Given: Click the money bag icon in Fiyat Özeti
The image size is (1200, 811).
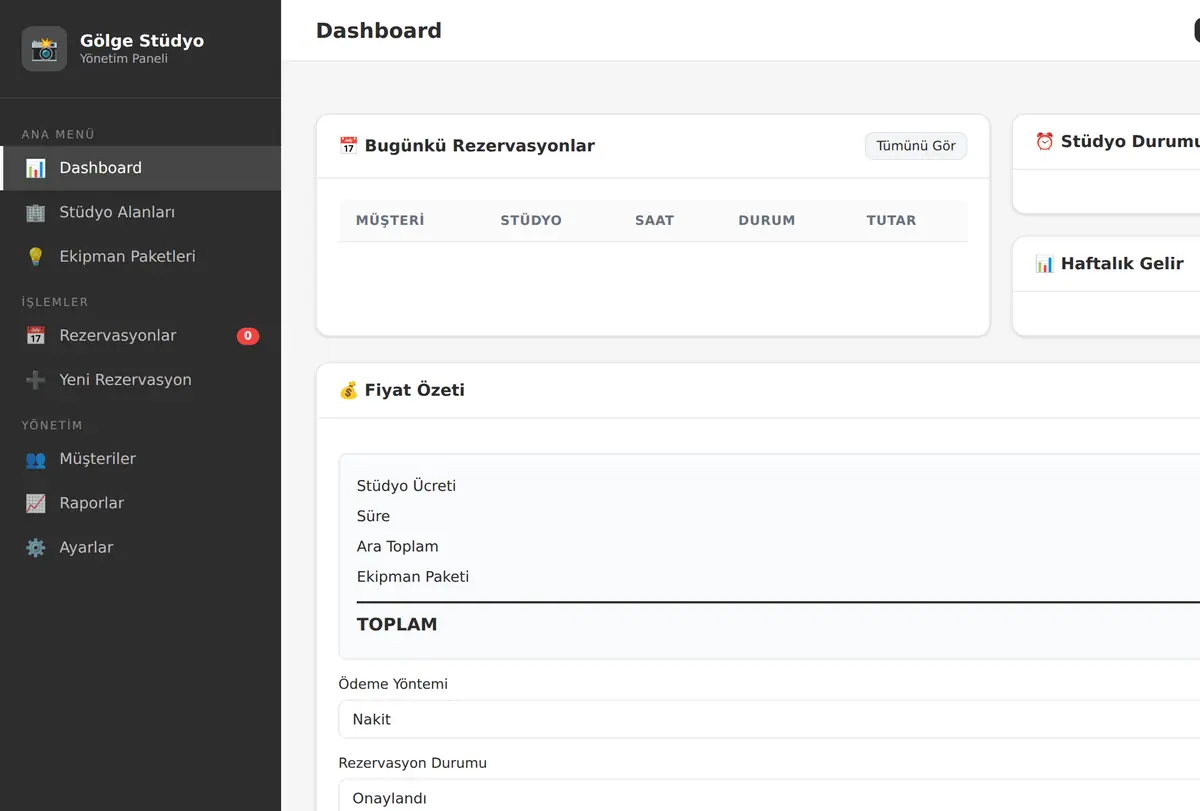Looking at the screenshot, I should click(348, 390).
